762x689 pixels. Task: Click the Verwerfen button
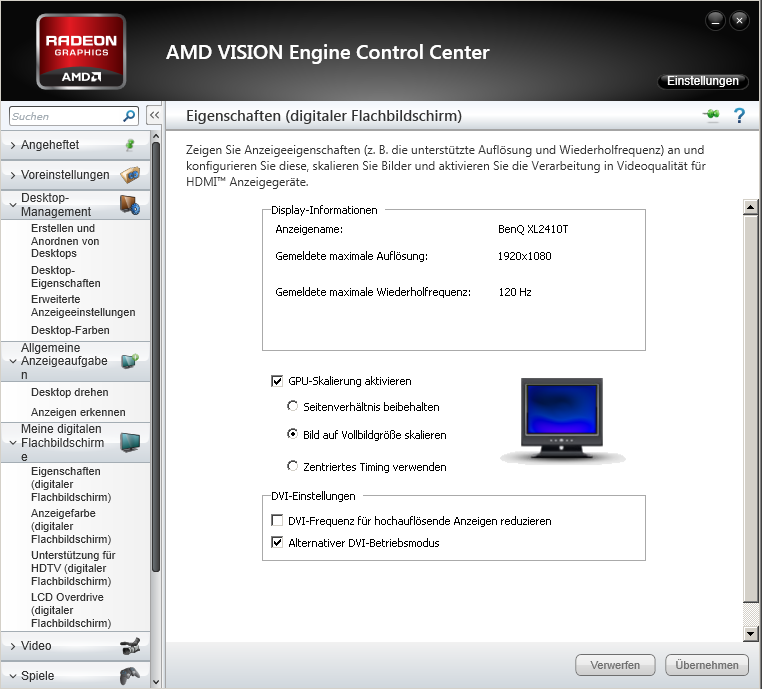615,665
